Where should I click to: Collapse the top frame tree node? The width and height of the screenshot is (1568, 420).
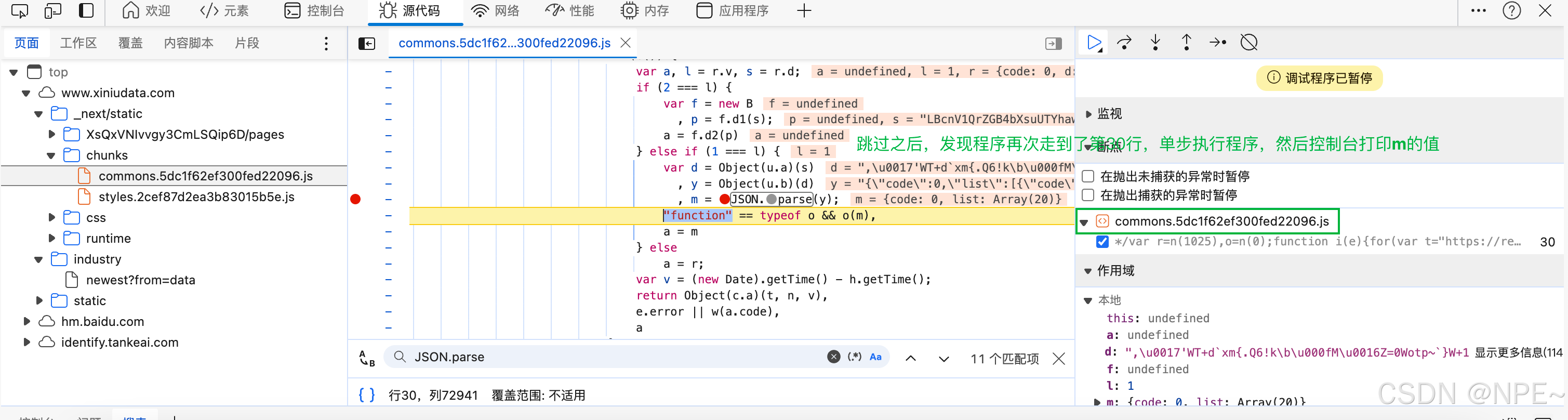coord(14,72)
